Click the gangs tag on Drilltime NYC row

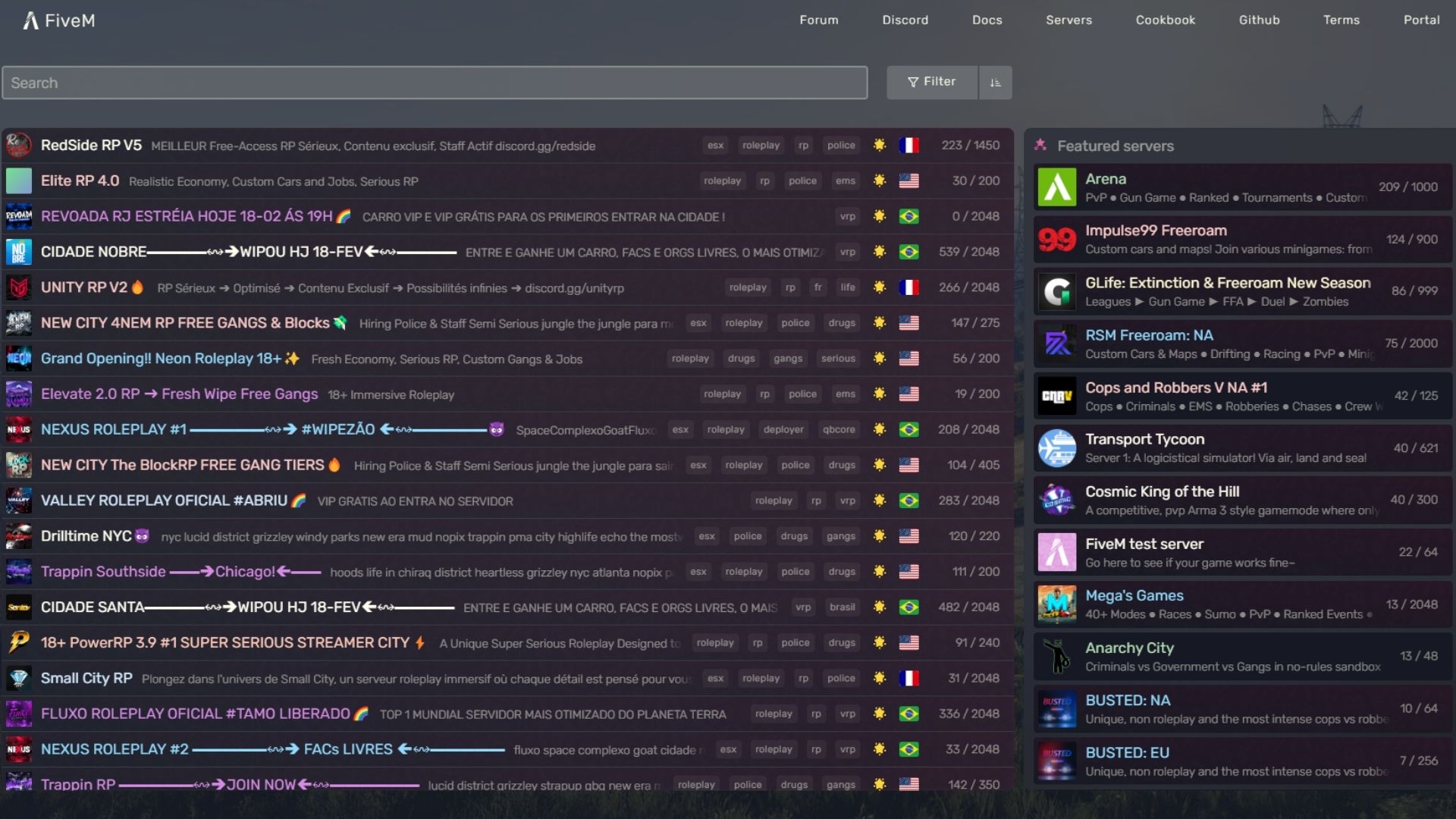tap(840, 536)
